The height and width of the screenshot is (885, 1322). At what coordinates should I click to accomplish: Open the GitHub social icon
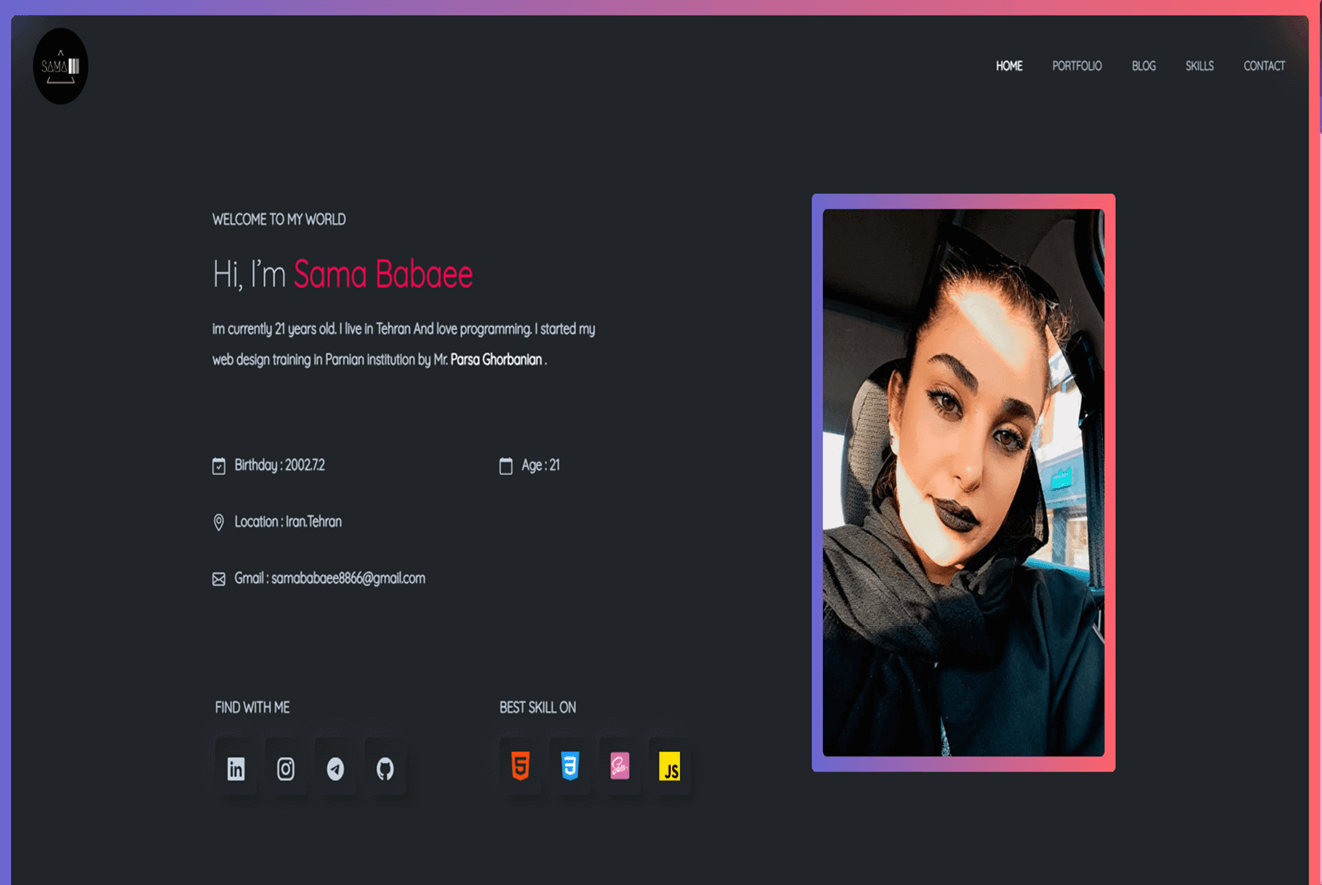[x=385, y=768]
